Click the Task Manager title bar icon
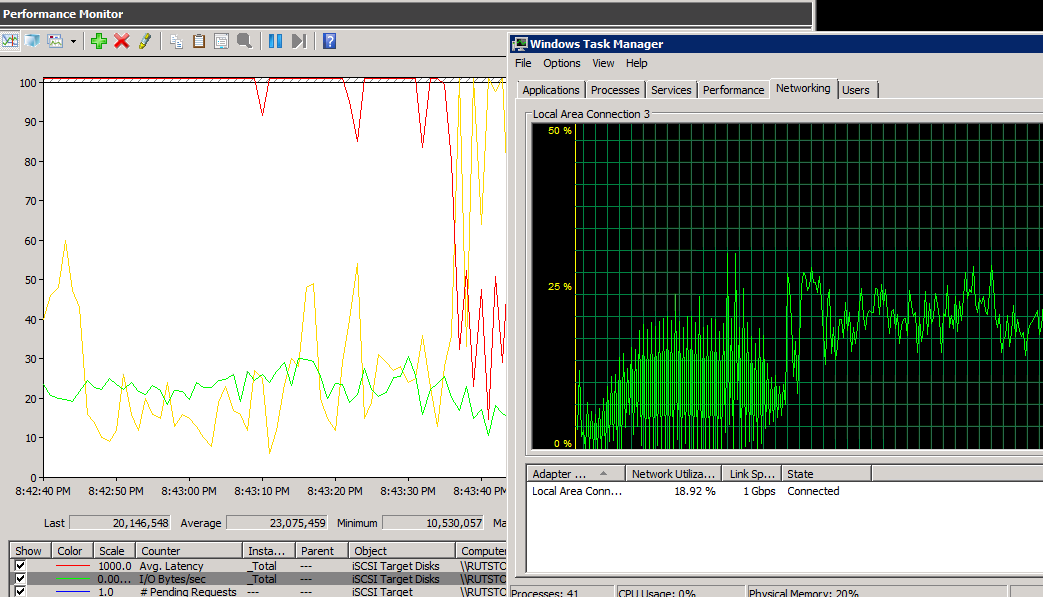Viewport: 1043px width, 597px height. [520, 44]
